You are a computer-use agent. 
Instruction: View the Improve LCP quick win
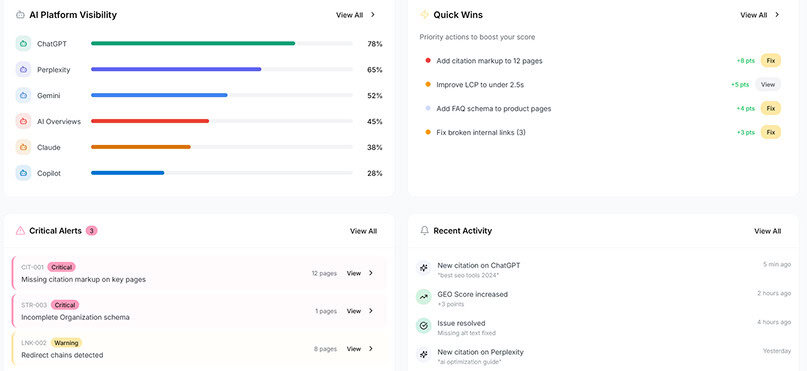768,84
